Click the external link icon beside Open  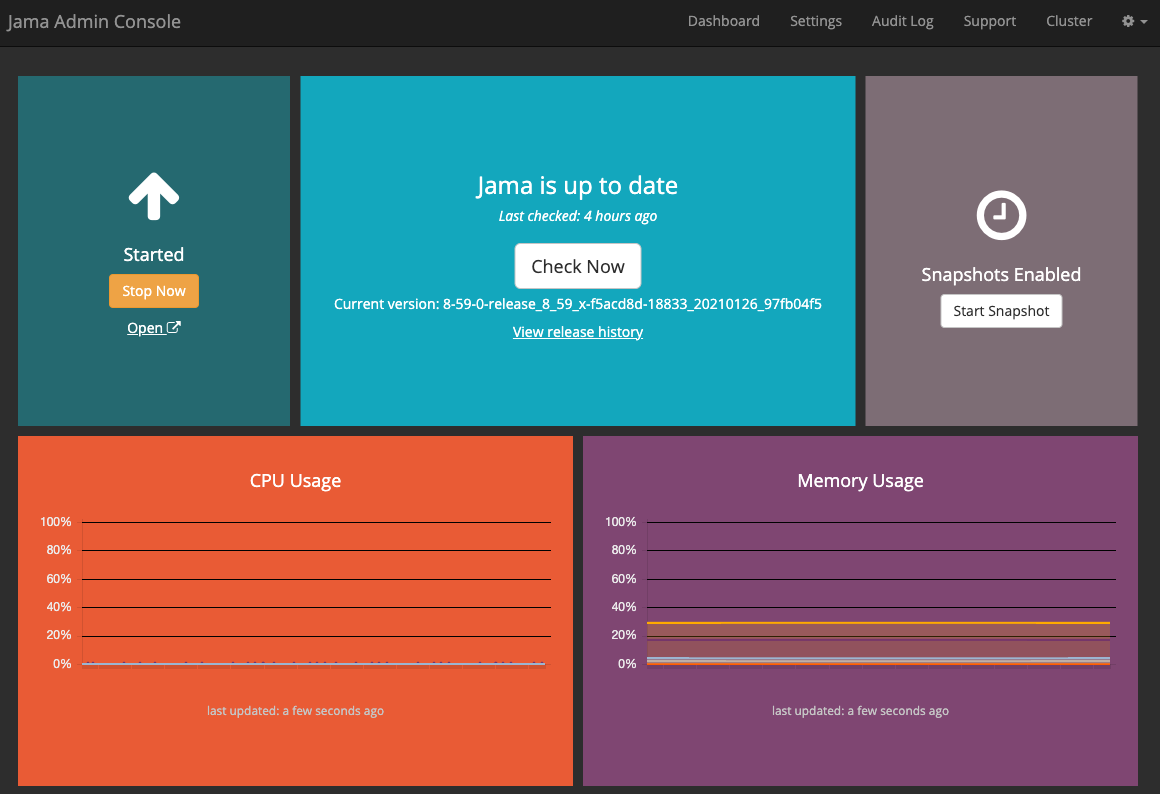point(174,327)
